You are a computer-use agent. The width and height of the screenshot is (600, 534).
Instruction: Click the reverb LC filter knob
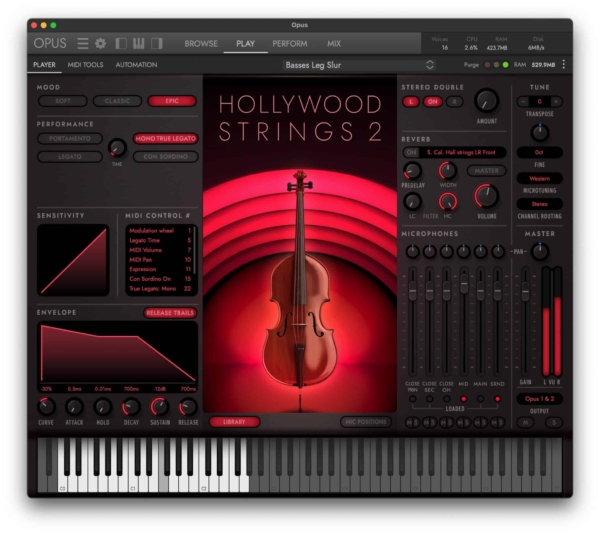pos(412,202)
